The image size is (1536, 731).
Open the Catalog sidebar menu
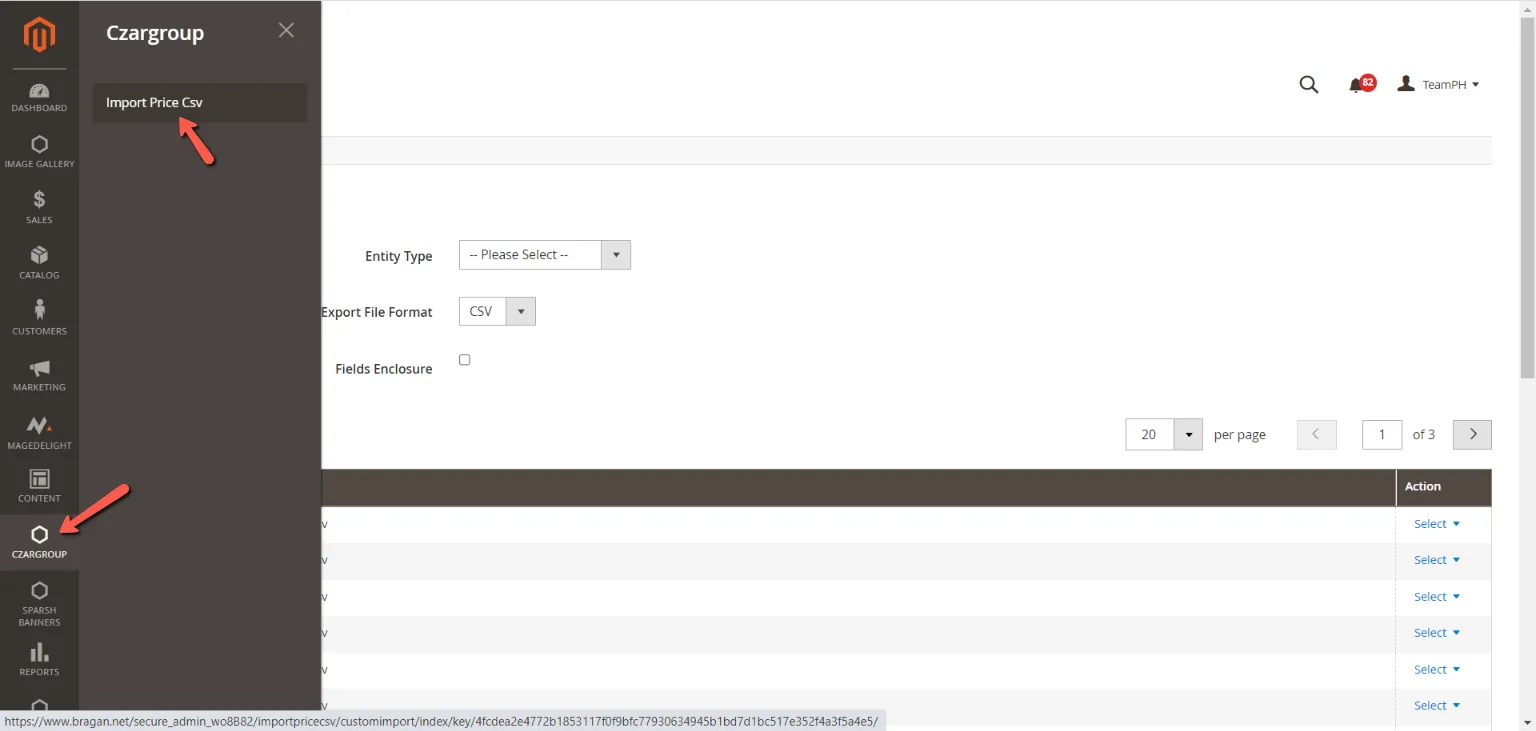pos(39,264)
